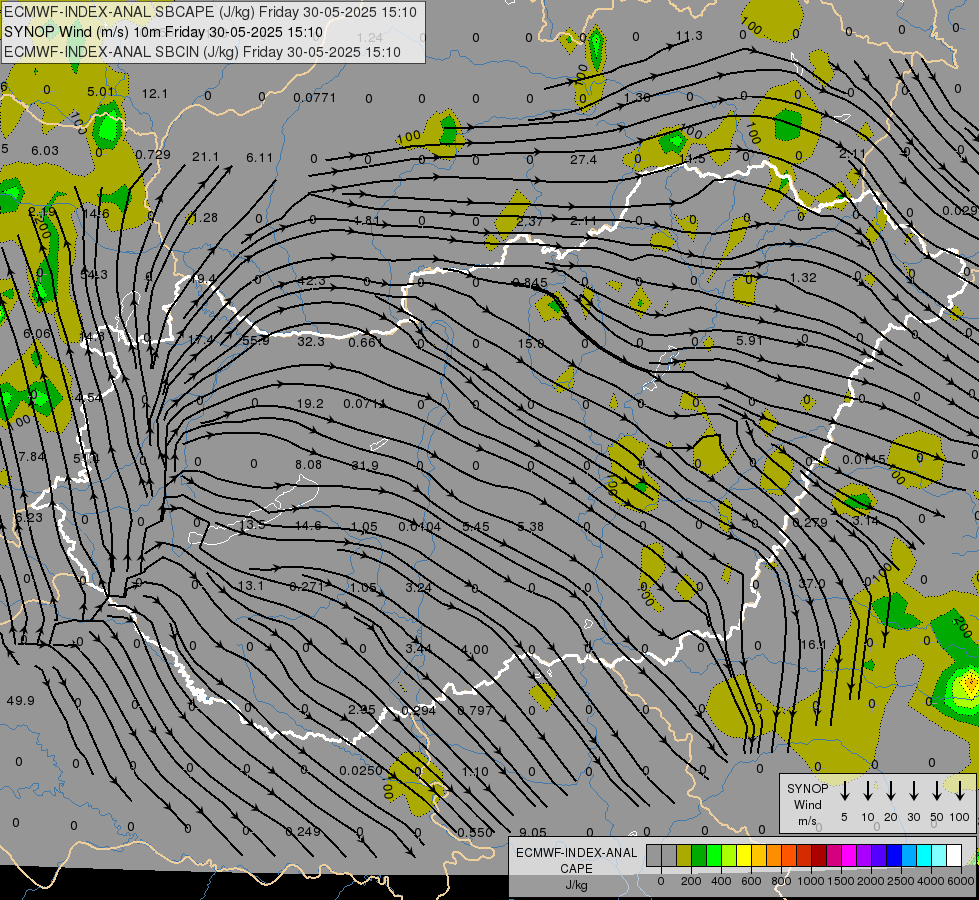Click the 1.32 value on the map
Image resolution: width=979 pixels, height=900 pixels.
pyautogui.click(x=803, y=277)
